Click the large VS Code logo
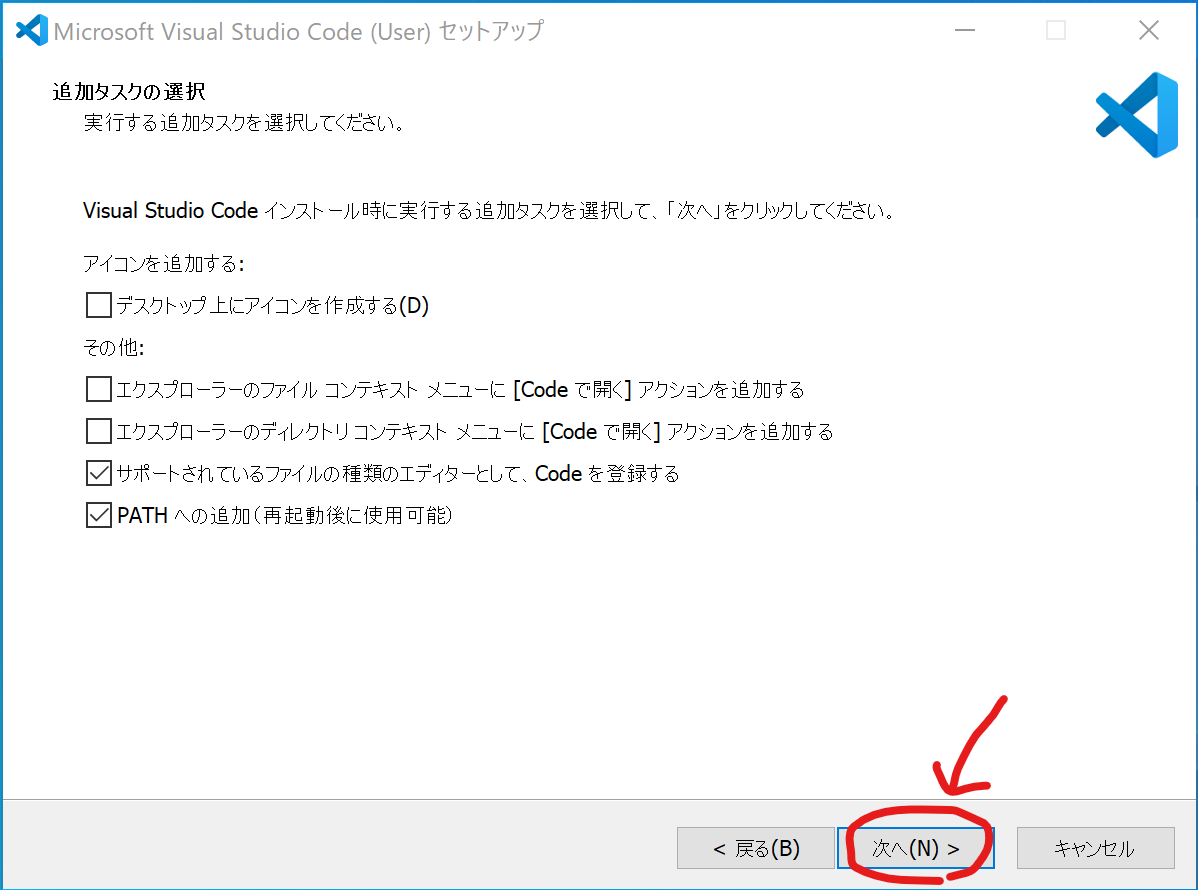 coord(1136,115)
